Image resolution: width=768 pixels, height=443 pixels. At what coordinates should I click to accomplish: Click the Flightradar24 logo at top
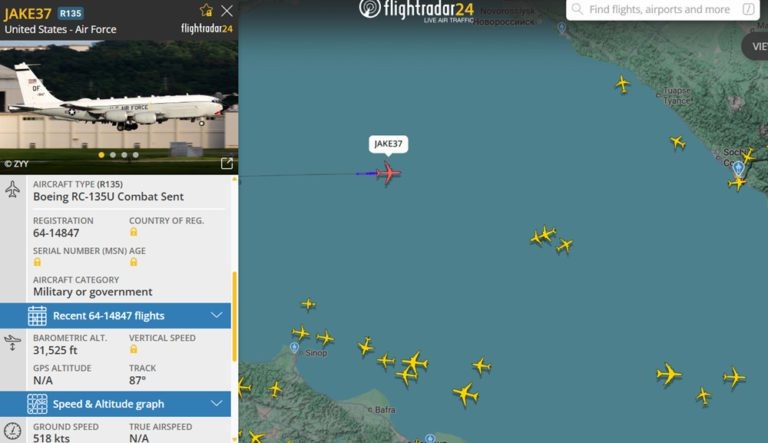coord(417,11)
